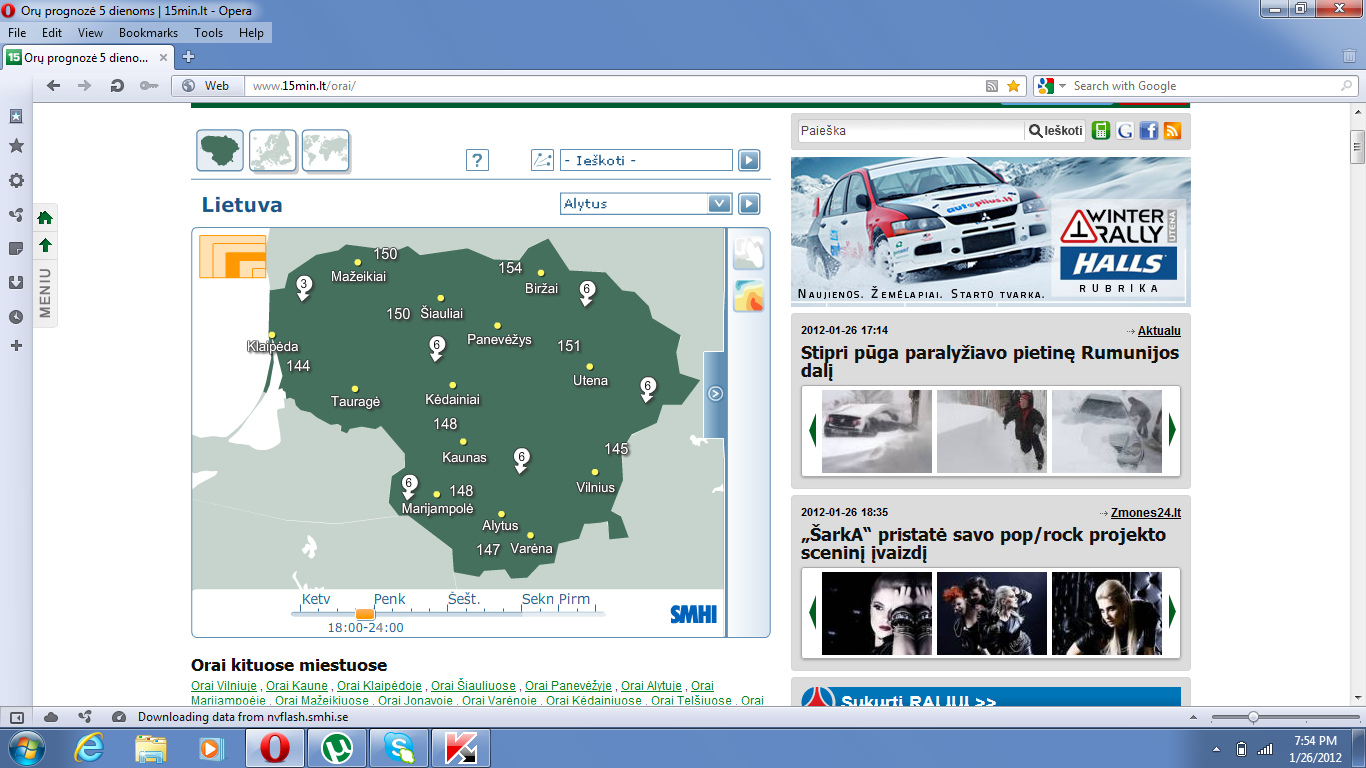Click the Ieškoti search button
This screenshot has width=1366, height=768.
click(1056, 130)
